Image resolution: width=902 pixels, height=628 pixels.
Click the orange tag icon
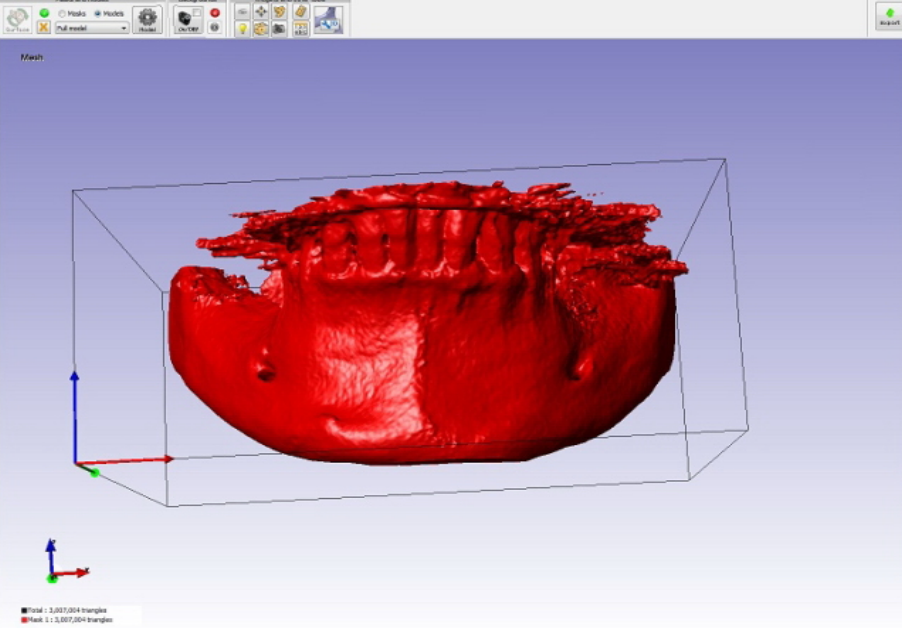(300, 12)
